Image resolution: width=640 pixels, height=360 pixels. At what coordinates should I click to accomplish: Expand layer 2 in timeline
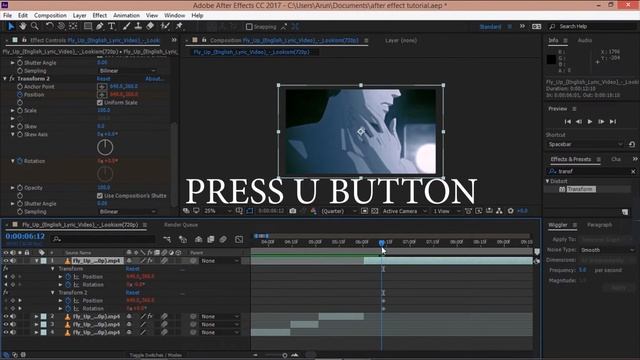[x=36, y=317]
